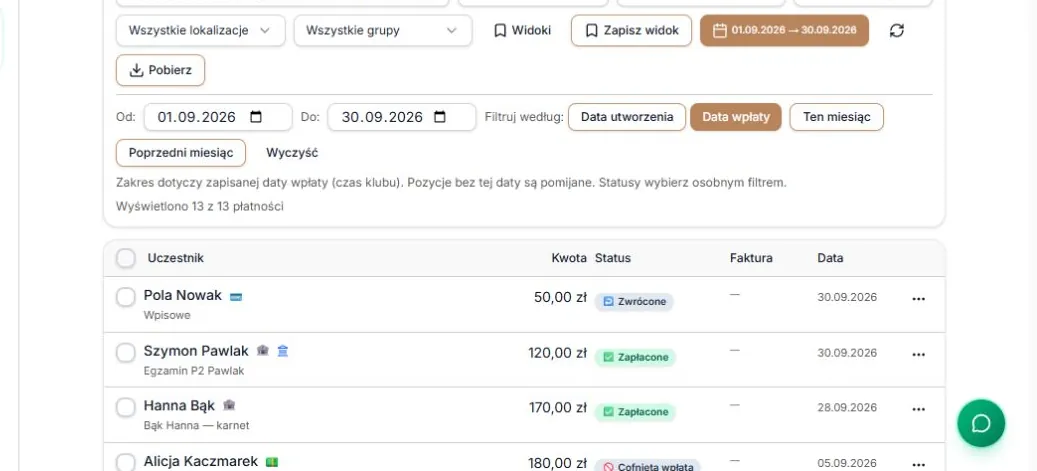This screenshot has height=471, width=1037.
Task: Click Zapłacone badge in Hanna Bąk row
Action: coord(635,412)
